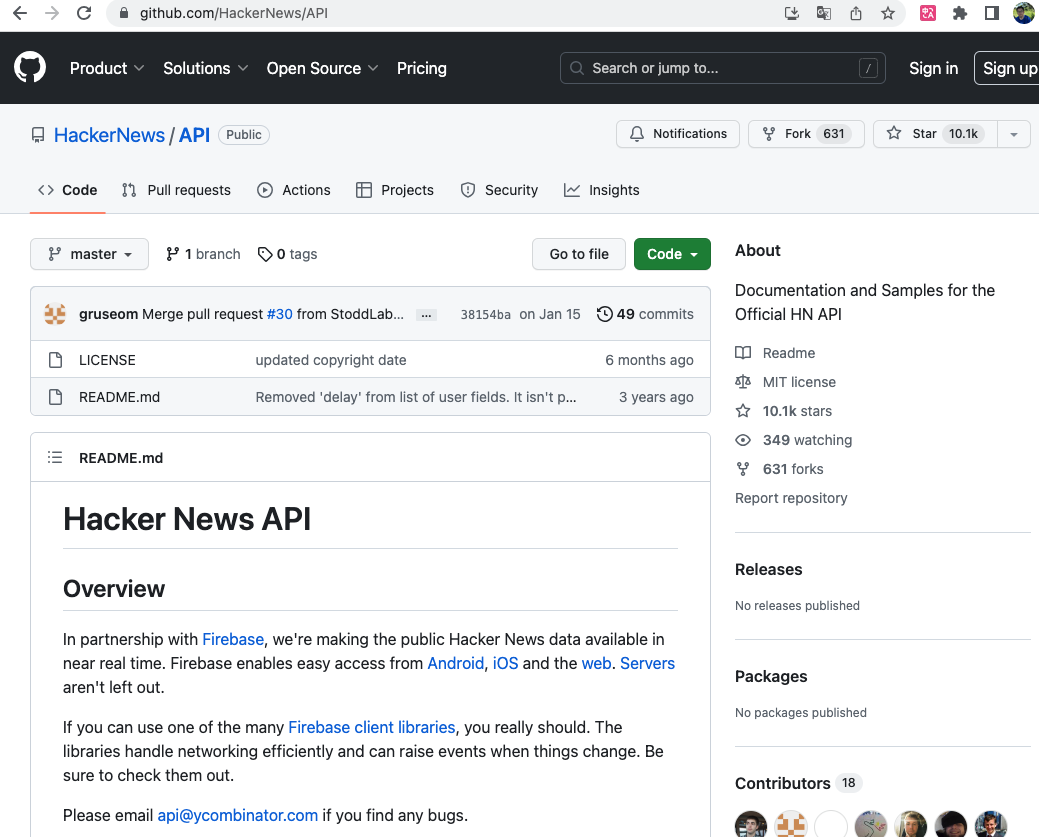Open commit hash 38154ba
The image size is (1039, 837).
coord(486,314)
